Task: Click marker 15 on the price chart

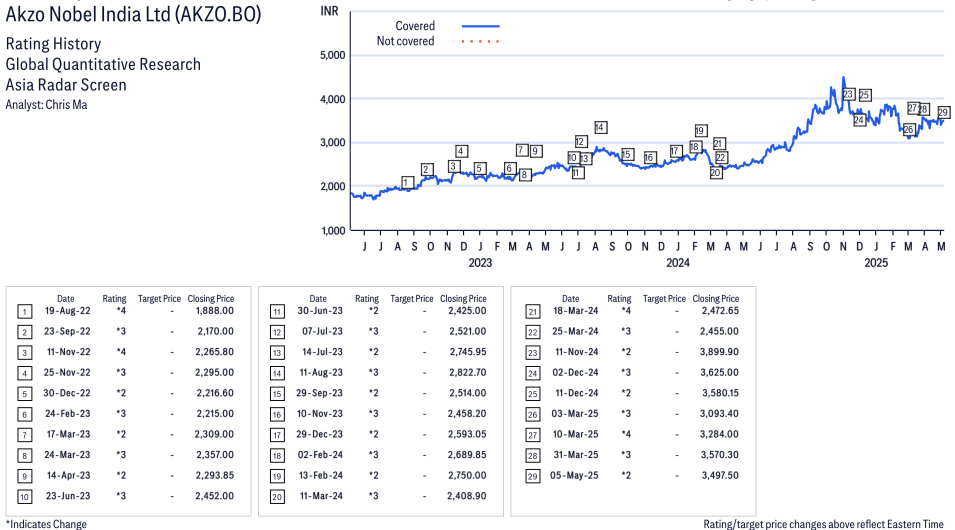Action: (627, 155)
